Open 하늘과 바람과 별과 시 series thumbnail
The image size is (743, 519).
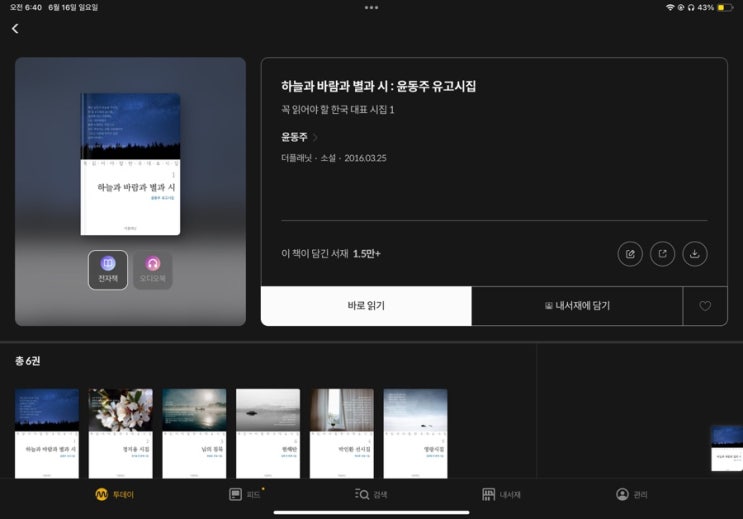coord(47,433)
